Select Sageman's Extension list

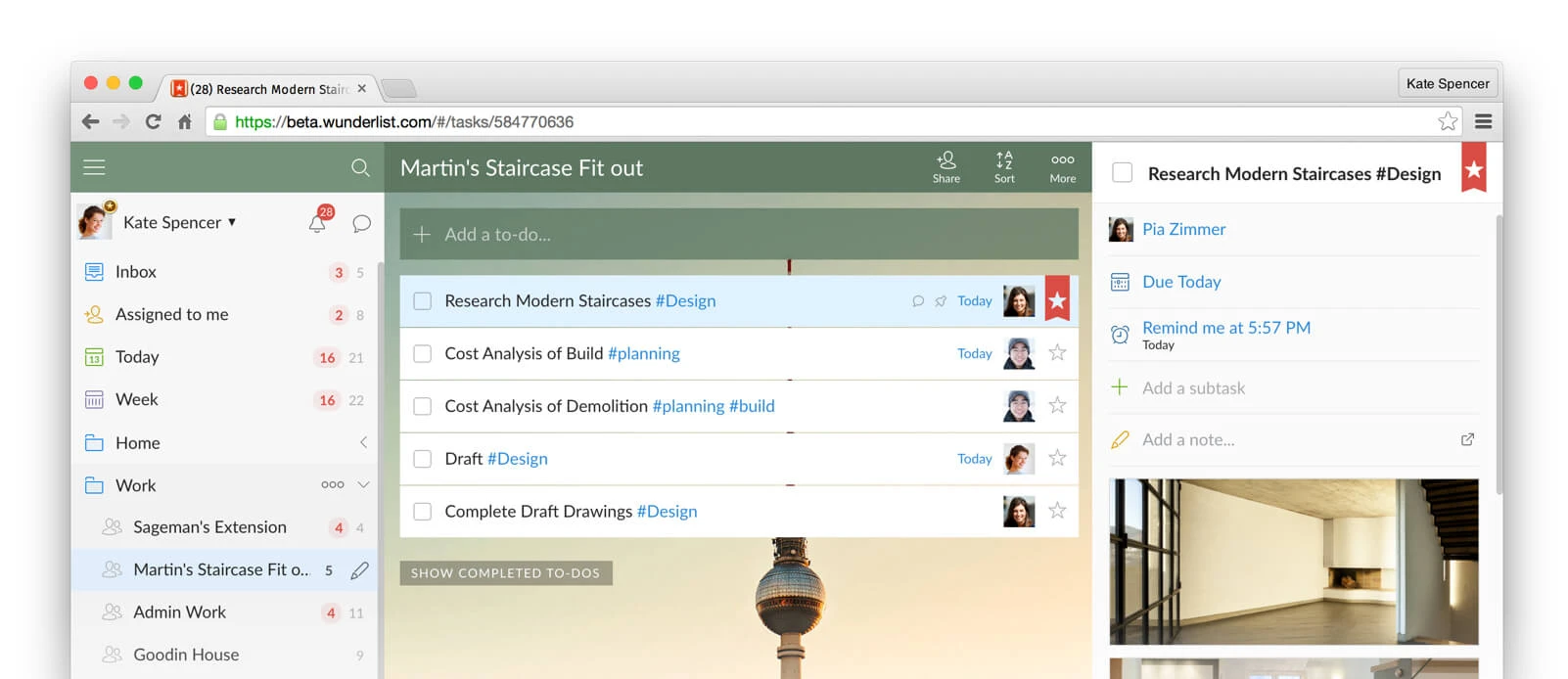click(x=224, y=527)
